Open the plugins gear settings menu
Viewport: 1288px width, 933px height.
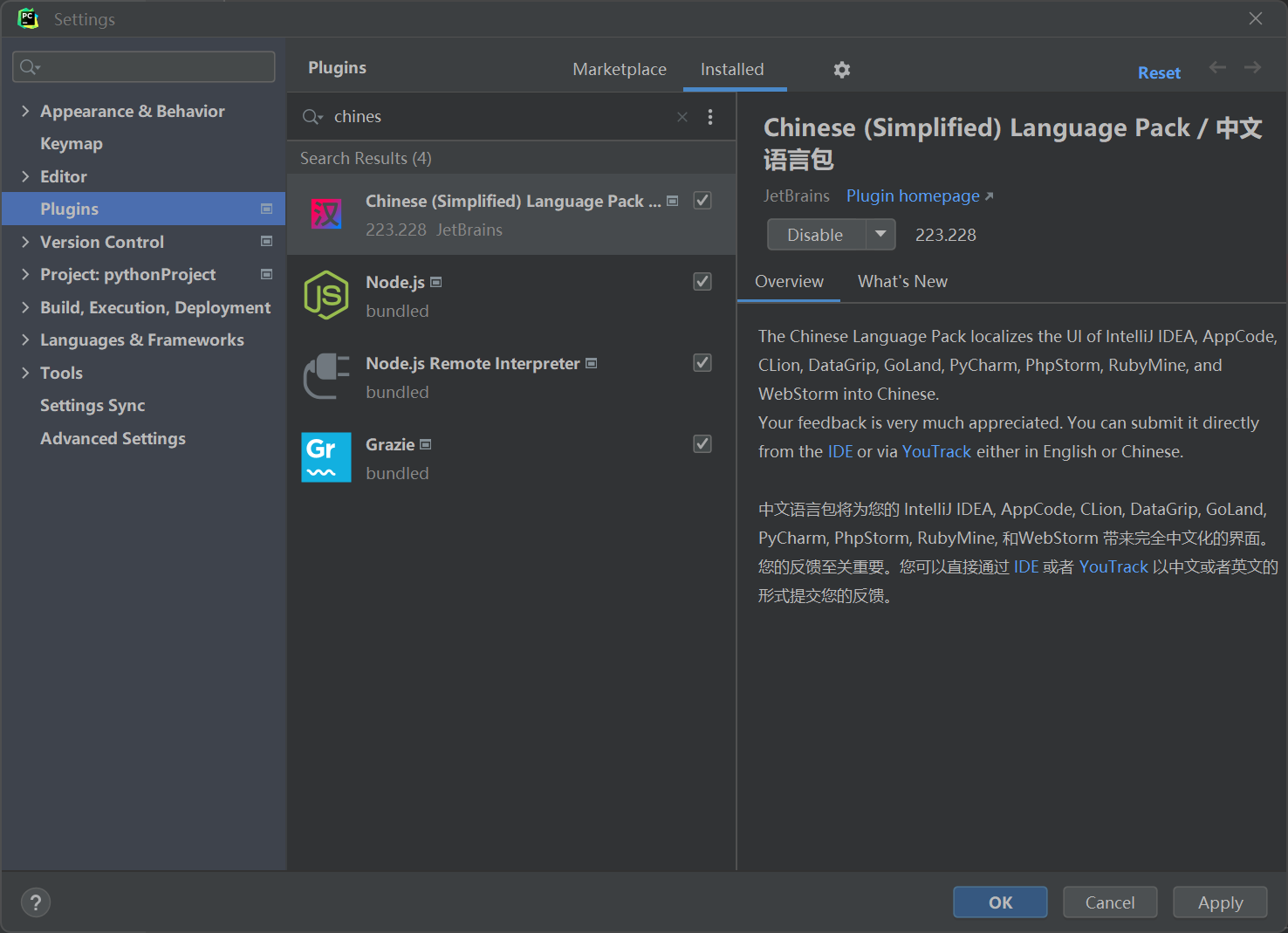pos(842,70)
